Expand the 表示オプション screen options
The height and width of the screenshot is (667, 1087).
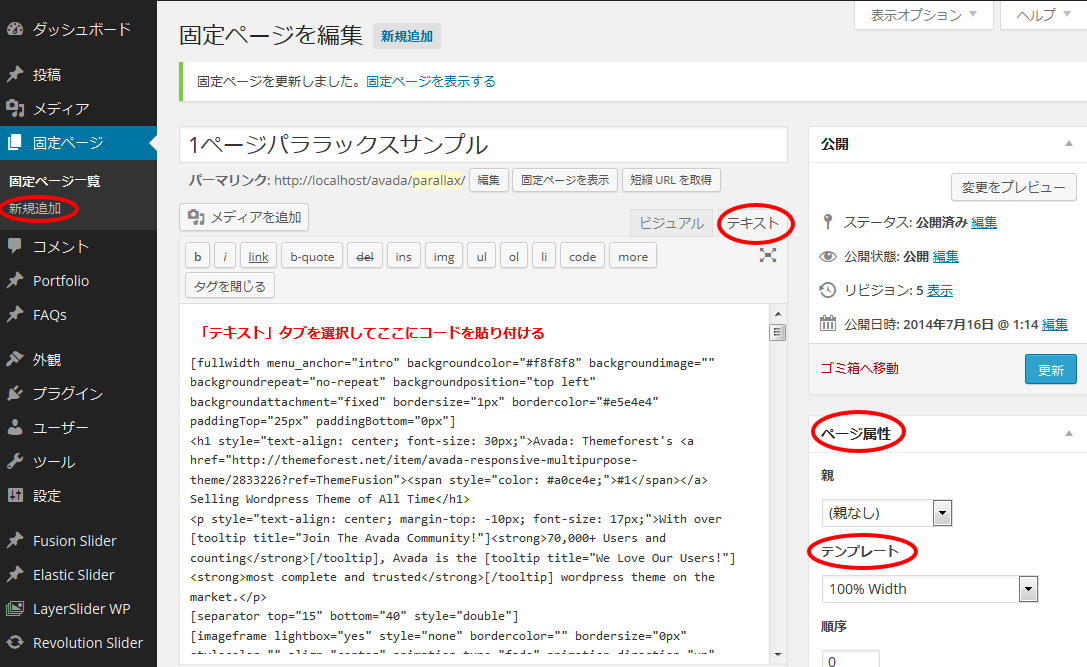(924, 15)
